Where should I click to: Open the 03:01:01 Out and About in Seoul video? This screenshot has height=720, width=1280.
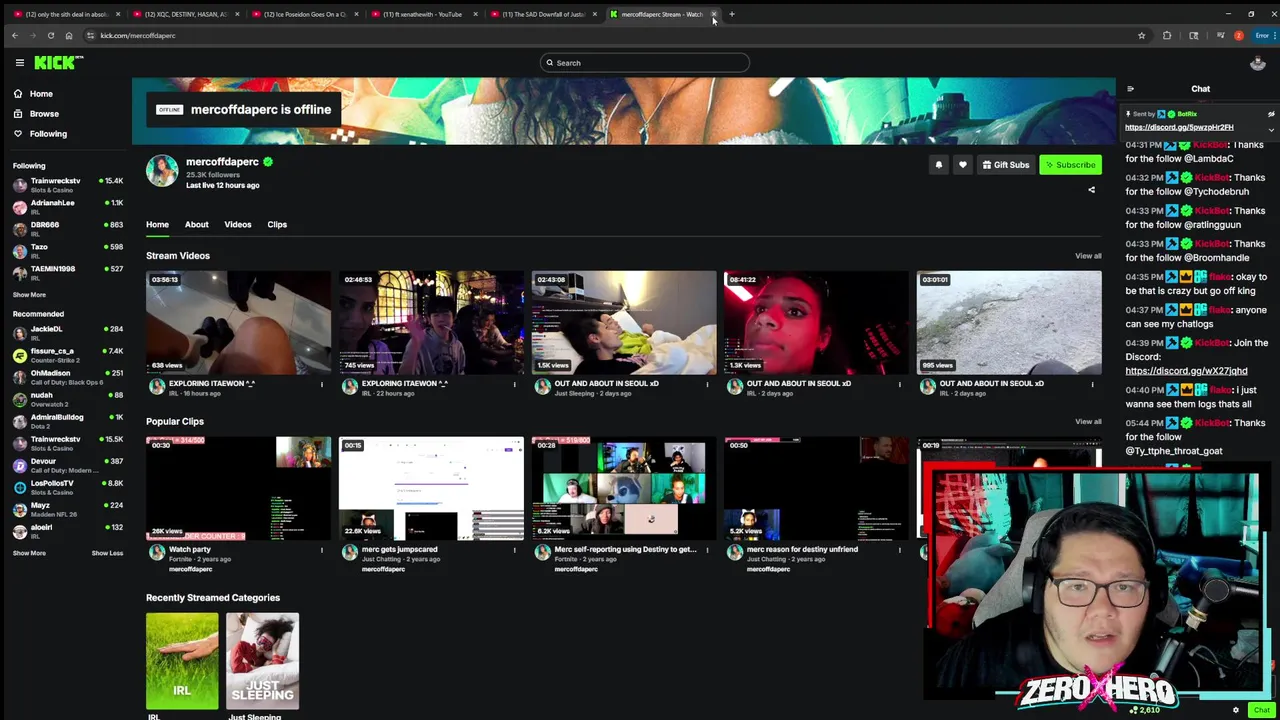pyautogui.click(x=1009, y=322)
